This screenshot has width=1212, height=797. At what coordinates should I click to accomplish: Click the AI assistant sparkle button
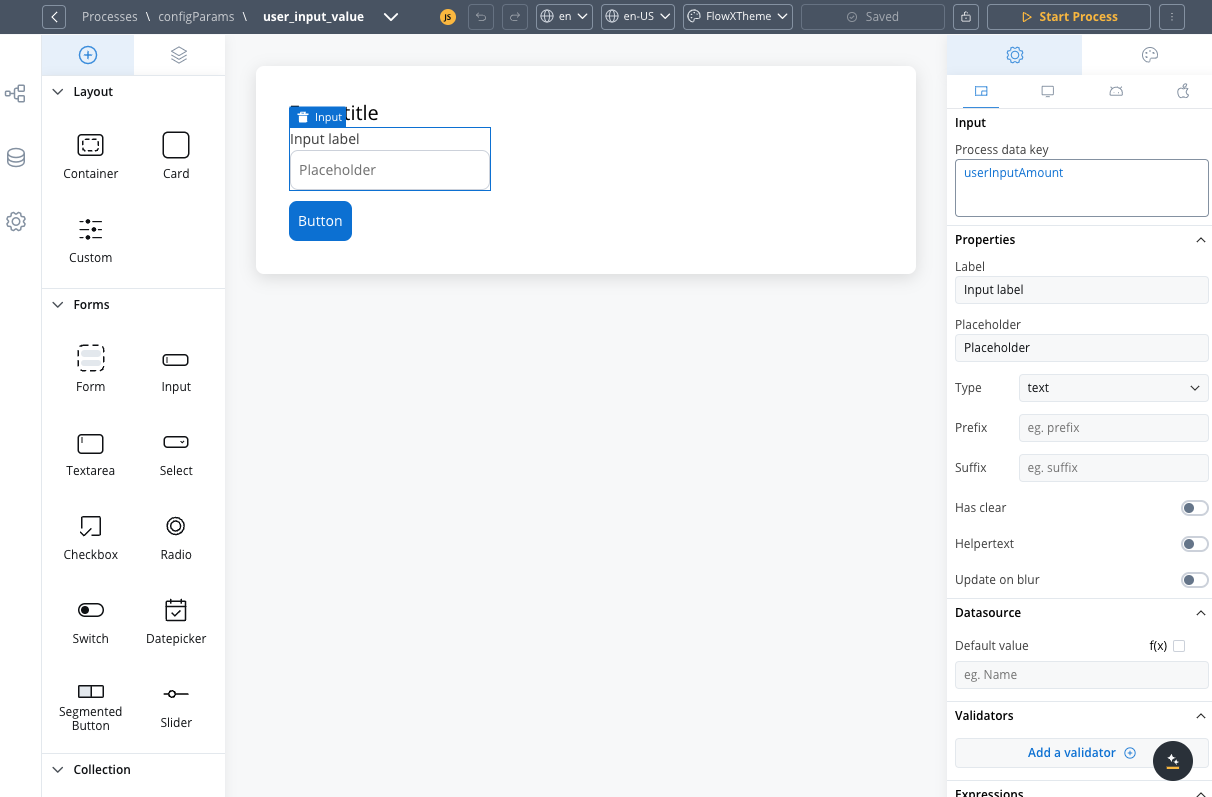coord(1173,761)
